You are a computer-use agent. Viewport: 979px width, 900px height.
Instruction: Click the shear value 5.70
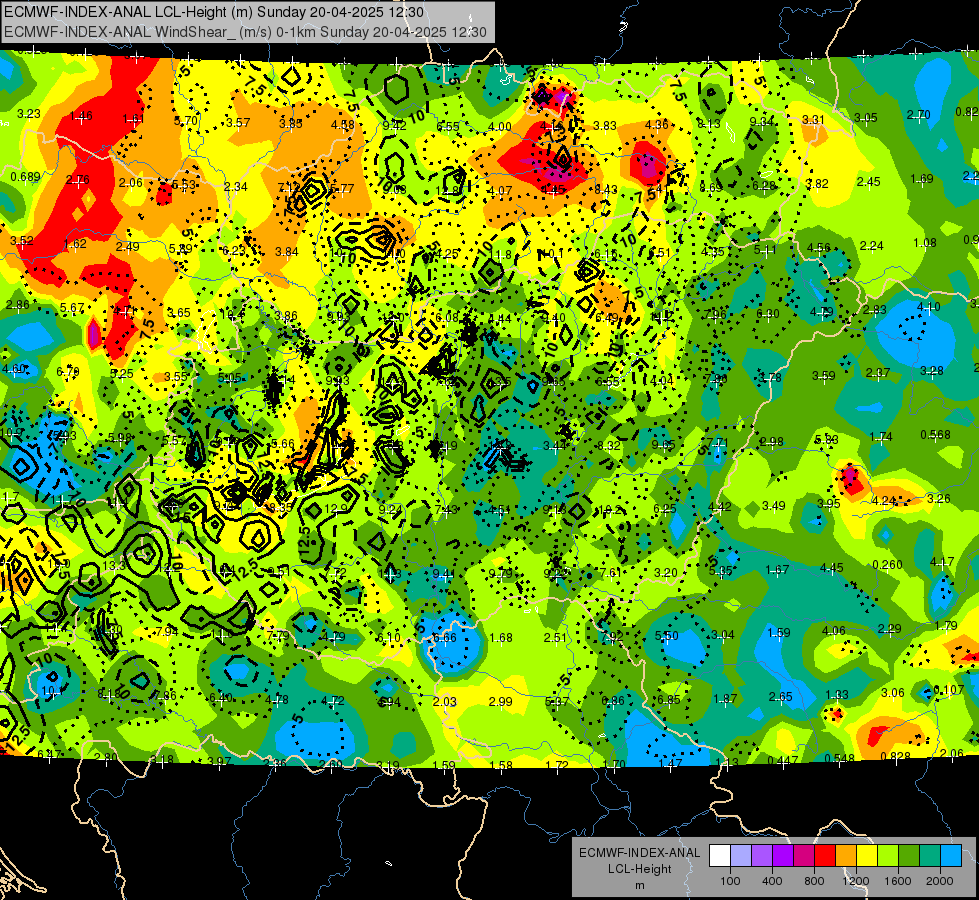[186, 121]
